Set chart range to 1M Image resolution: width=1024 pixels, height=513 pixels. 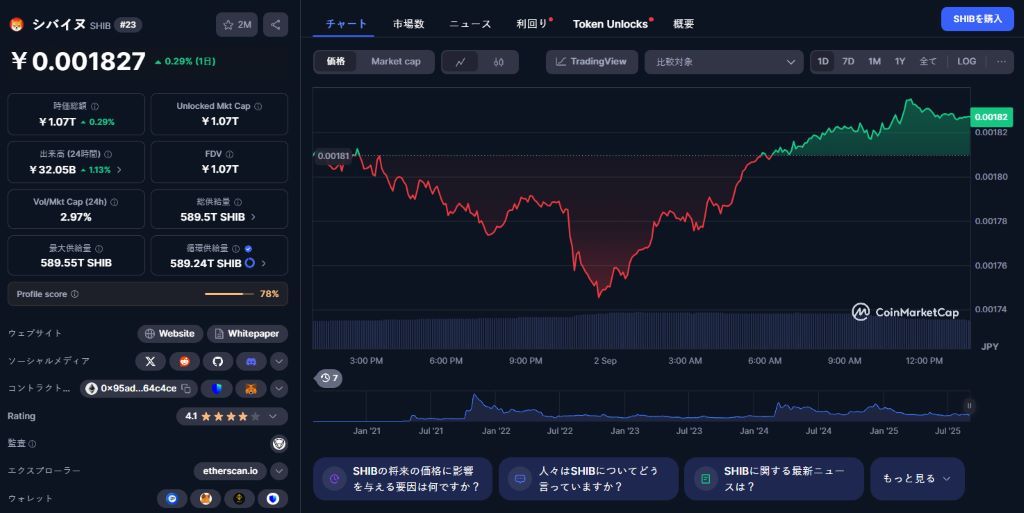tap(874, 61)
